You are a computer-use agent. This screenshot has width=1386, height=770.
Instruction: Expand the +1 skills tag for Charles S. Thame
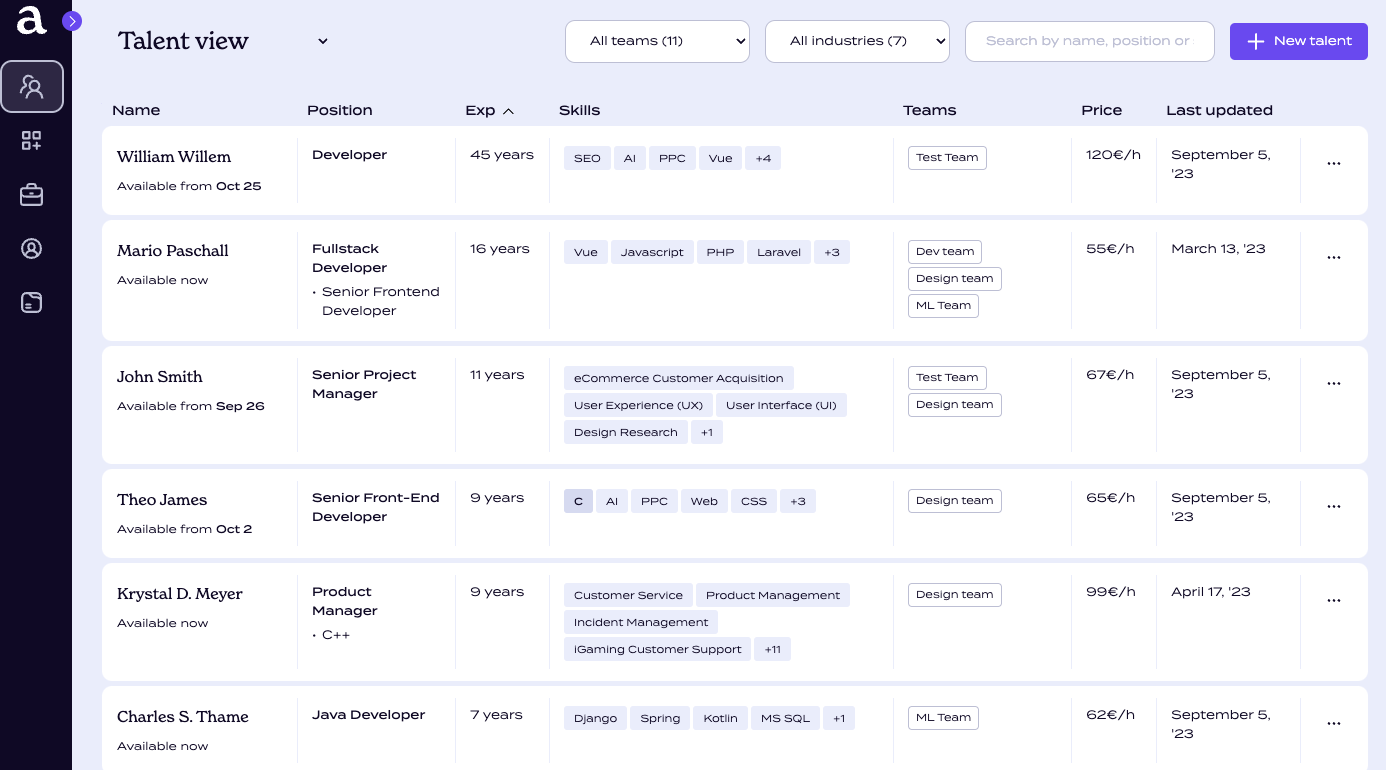tap(839, 718)
